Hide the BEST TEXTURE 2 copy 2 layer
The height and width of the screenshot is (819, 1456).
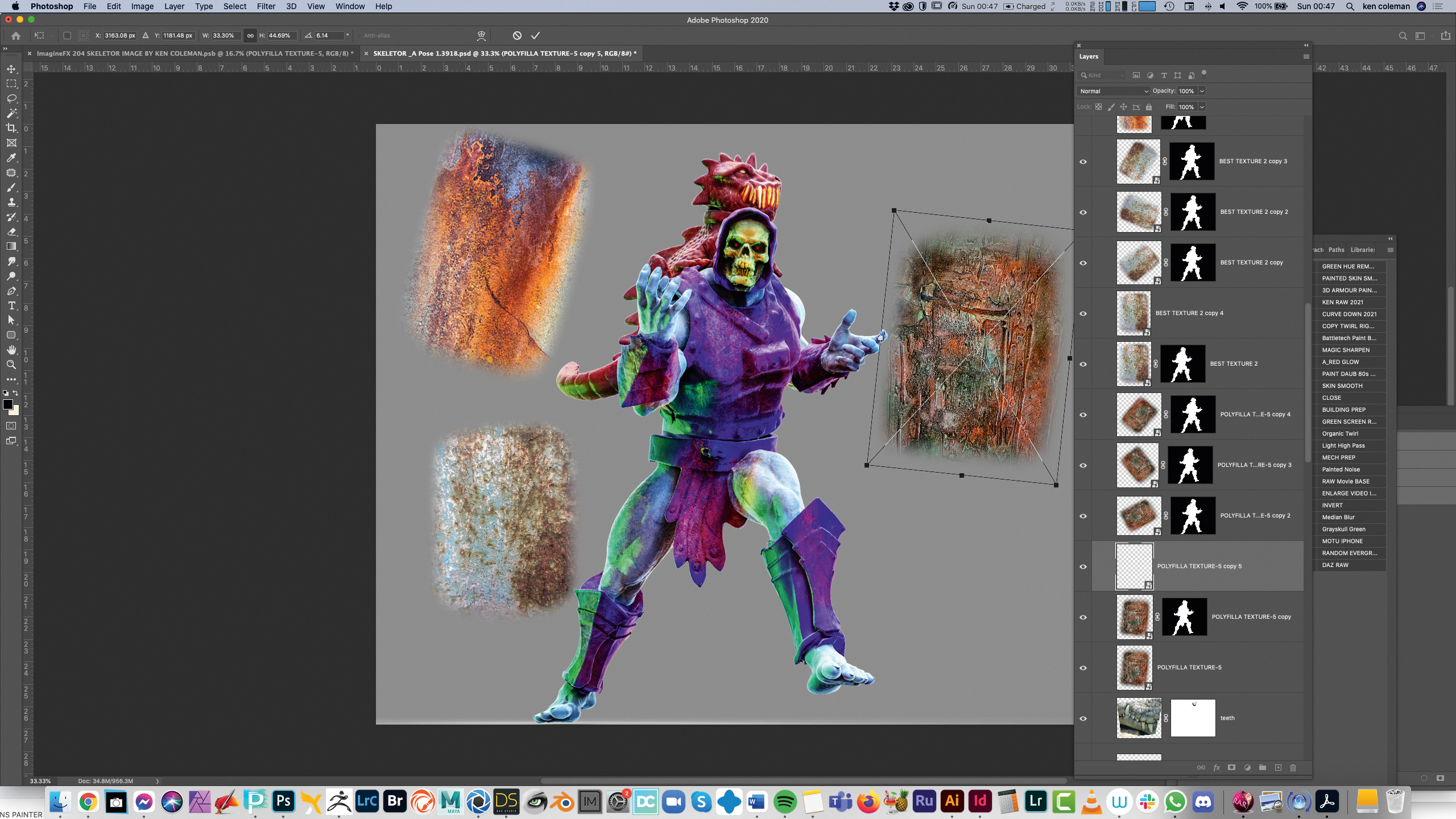pos(1083,212)
